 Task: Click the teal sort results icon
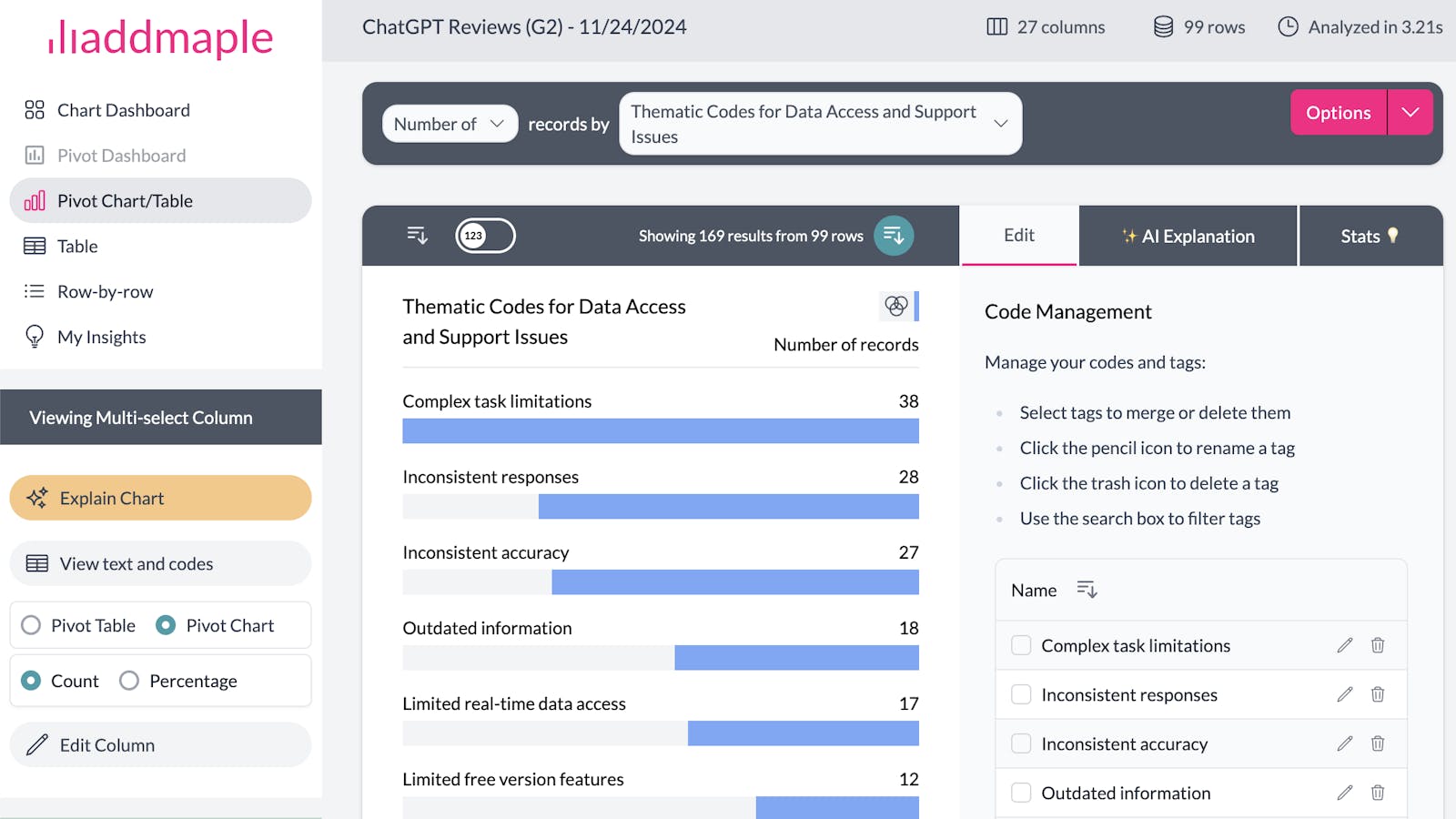coord(894,236)
